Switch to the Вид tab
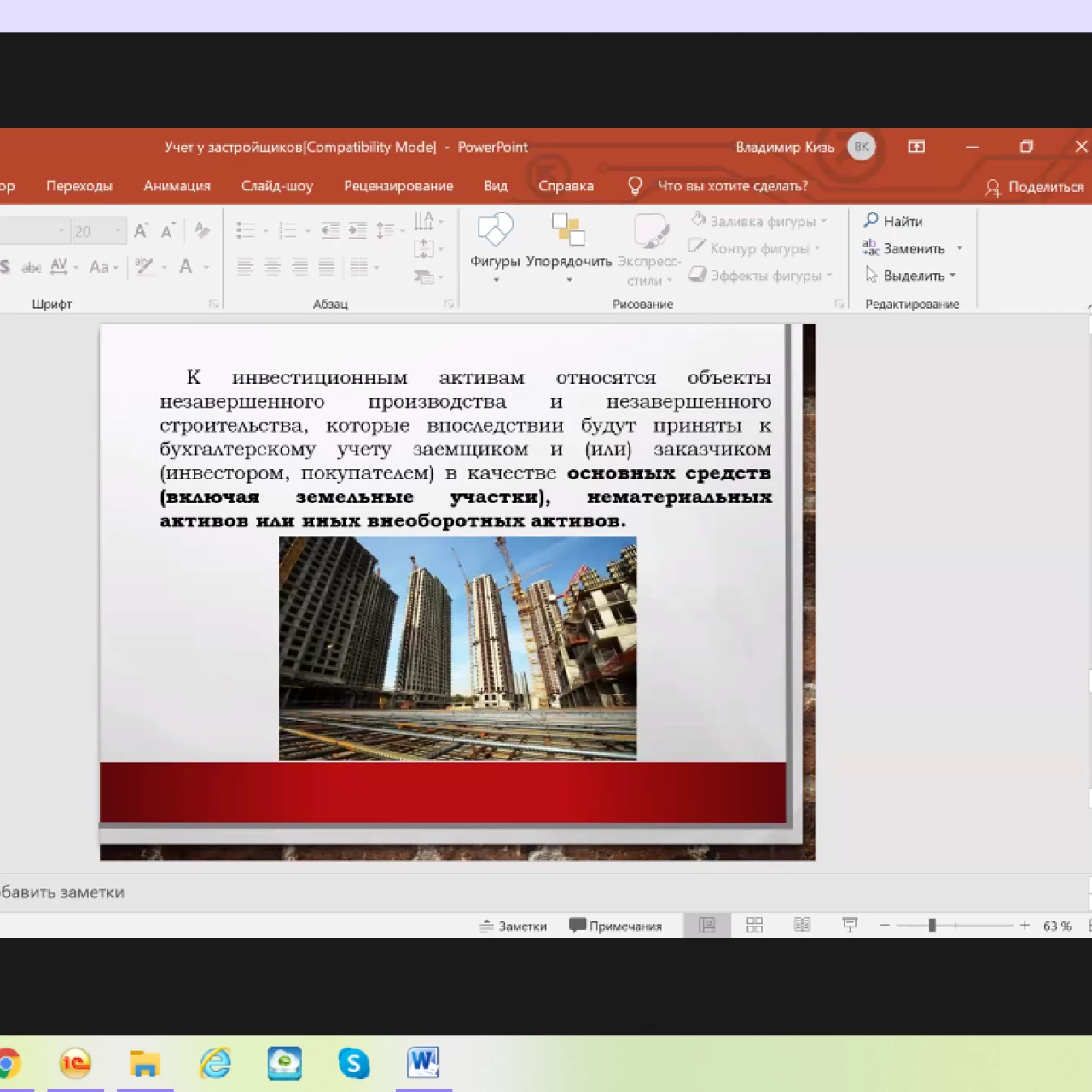This screenshot has height=1092, width=1092. pyautogui.click(x=496, y=186)
